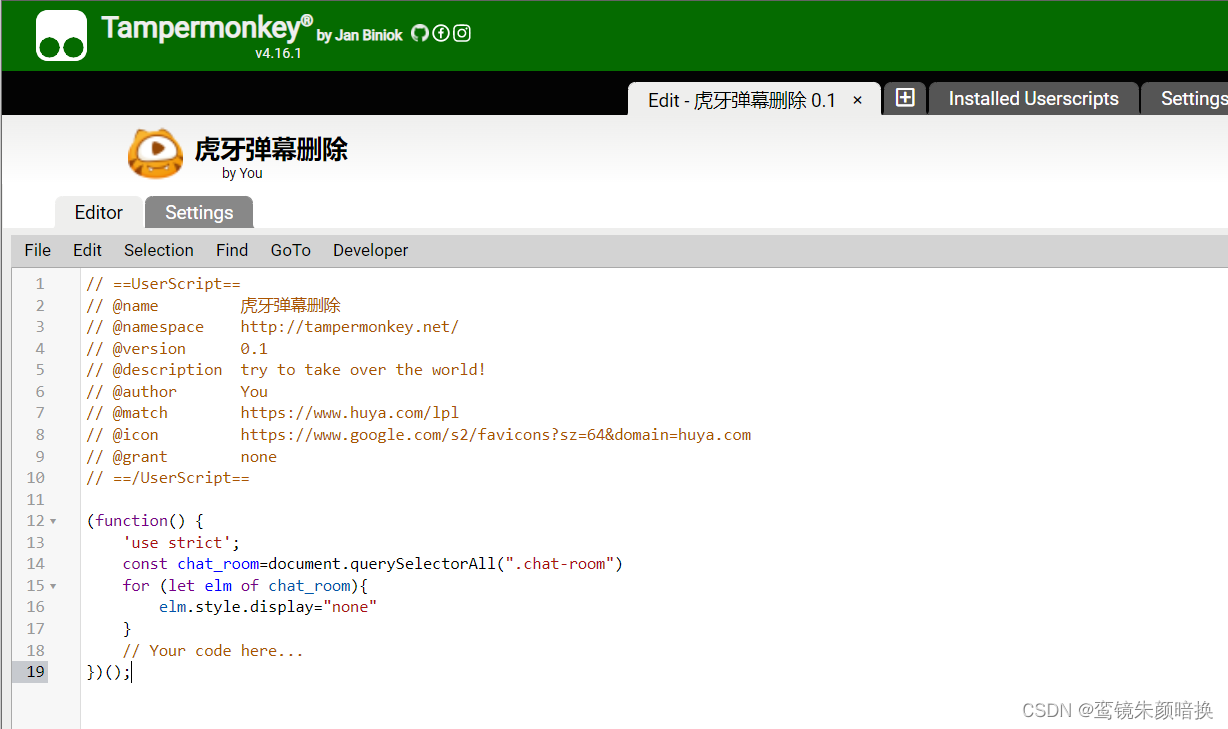Click the querySelectorAll code line
Image resolution: width=1228 pixels, height=729 pixels.
pyautogui.click(x=373, y=564)
